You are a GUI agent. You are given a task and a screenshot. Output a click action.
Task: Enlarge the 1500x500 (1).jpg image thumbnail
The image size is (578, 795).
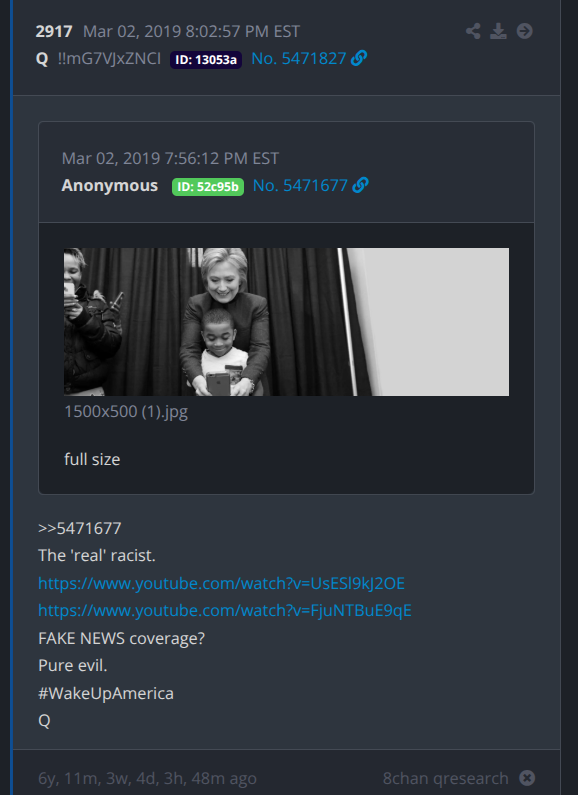(x=286, y=322)
